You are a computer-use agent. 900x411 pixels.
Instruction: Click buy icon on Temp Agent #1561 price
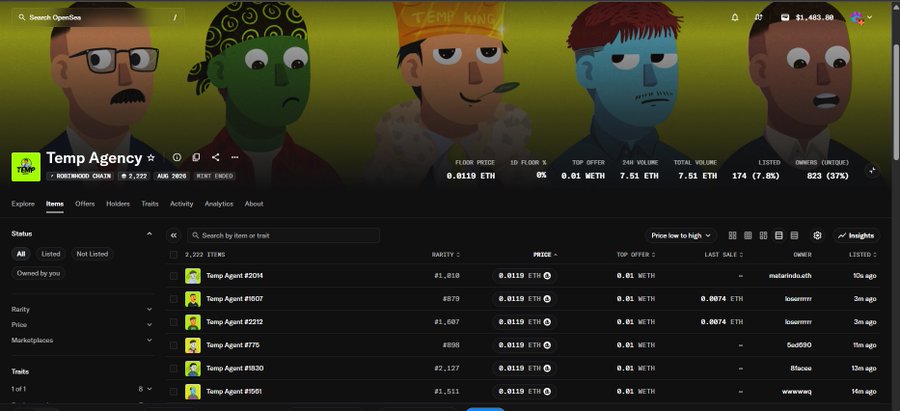(547, 391)
